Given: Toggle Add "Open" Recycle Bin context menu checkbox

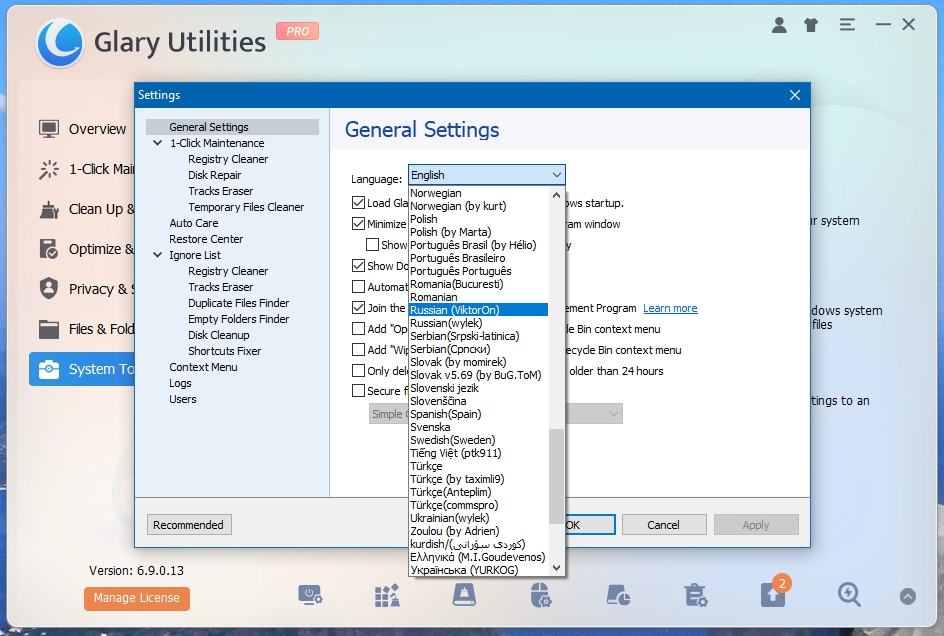Looking at the screenshot, I should click(x=358, y=329).
